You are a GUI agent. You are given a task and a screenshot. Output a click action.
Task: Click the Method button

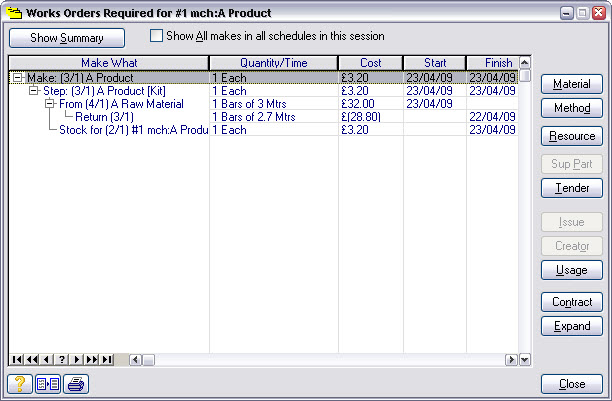(x=572, y=108)
